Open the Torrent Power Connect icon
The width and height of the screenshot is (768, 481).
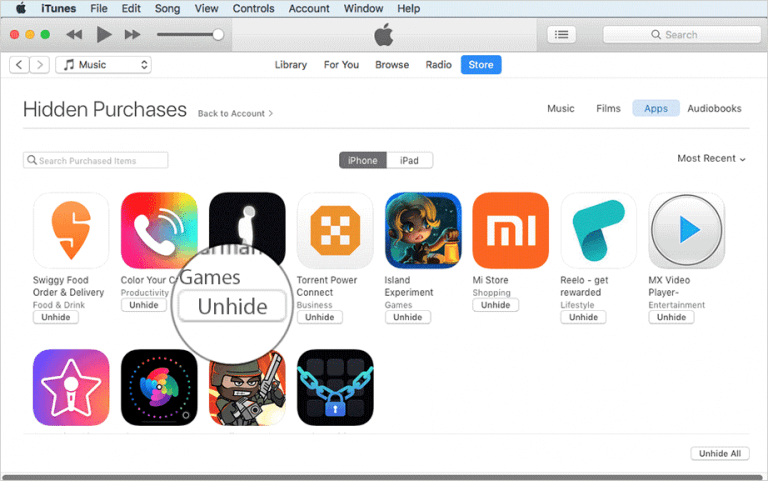335,230
